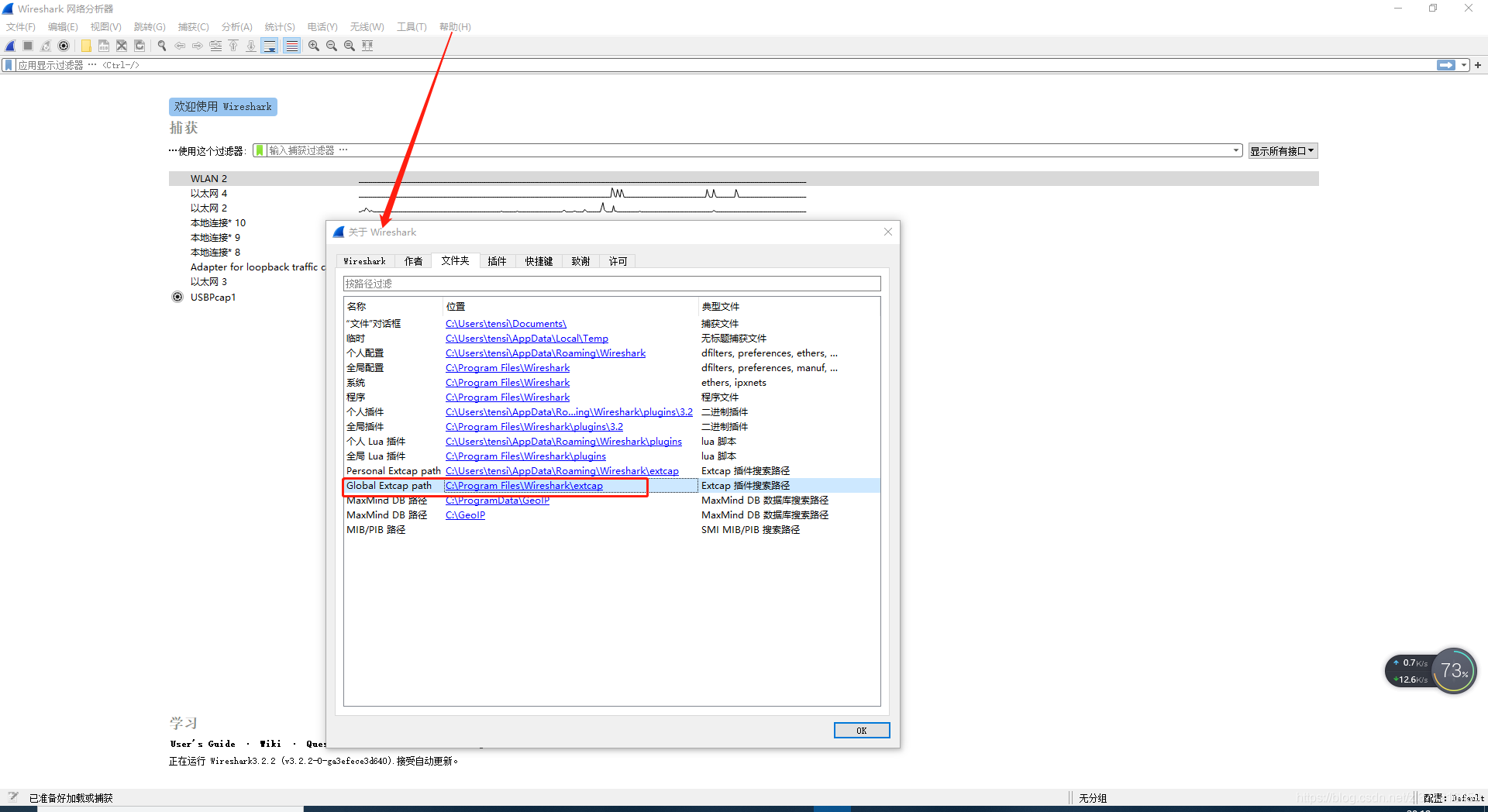The width and height of the screenshot is (1488, 812).
Task: Open 视图(V) menu
Action: pyautogui.click(x=106, y=26)
